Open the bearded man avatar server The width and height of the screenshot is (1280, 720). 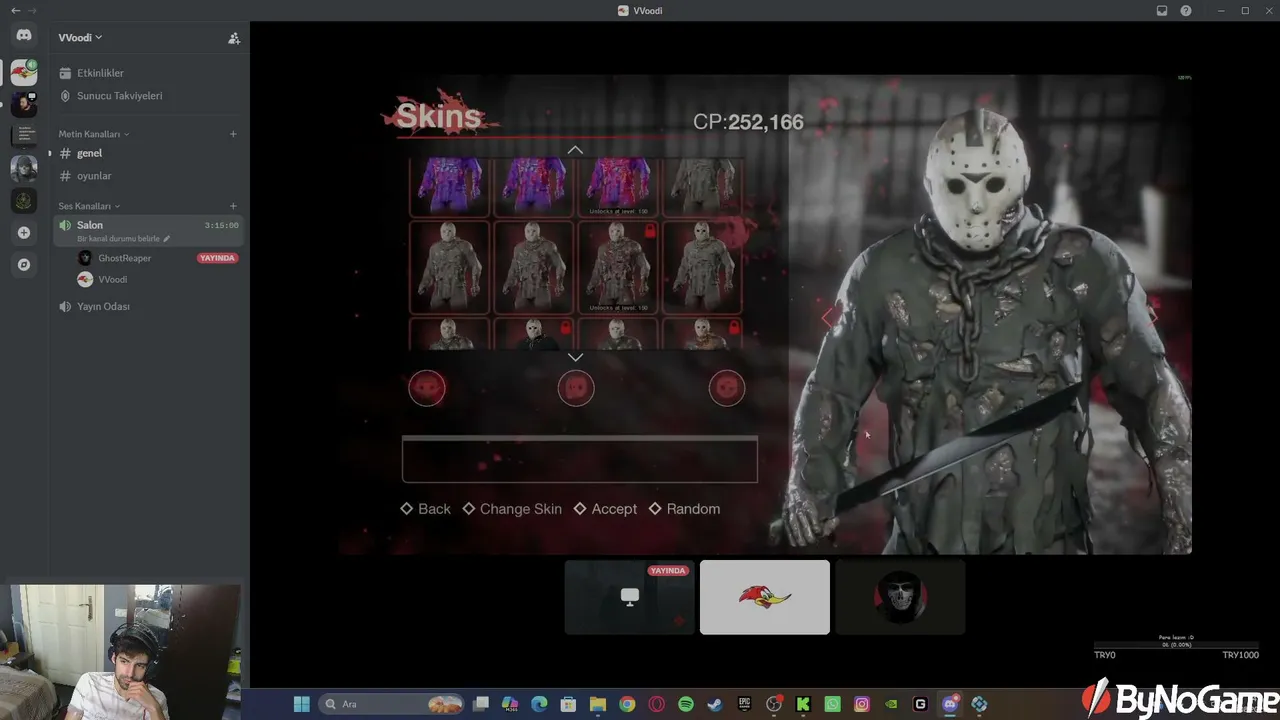click(24, 103)
